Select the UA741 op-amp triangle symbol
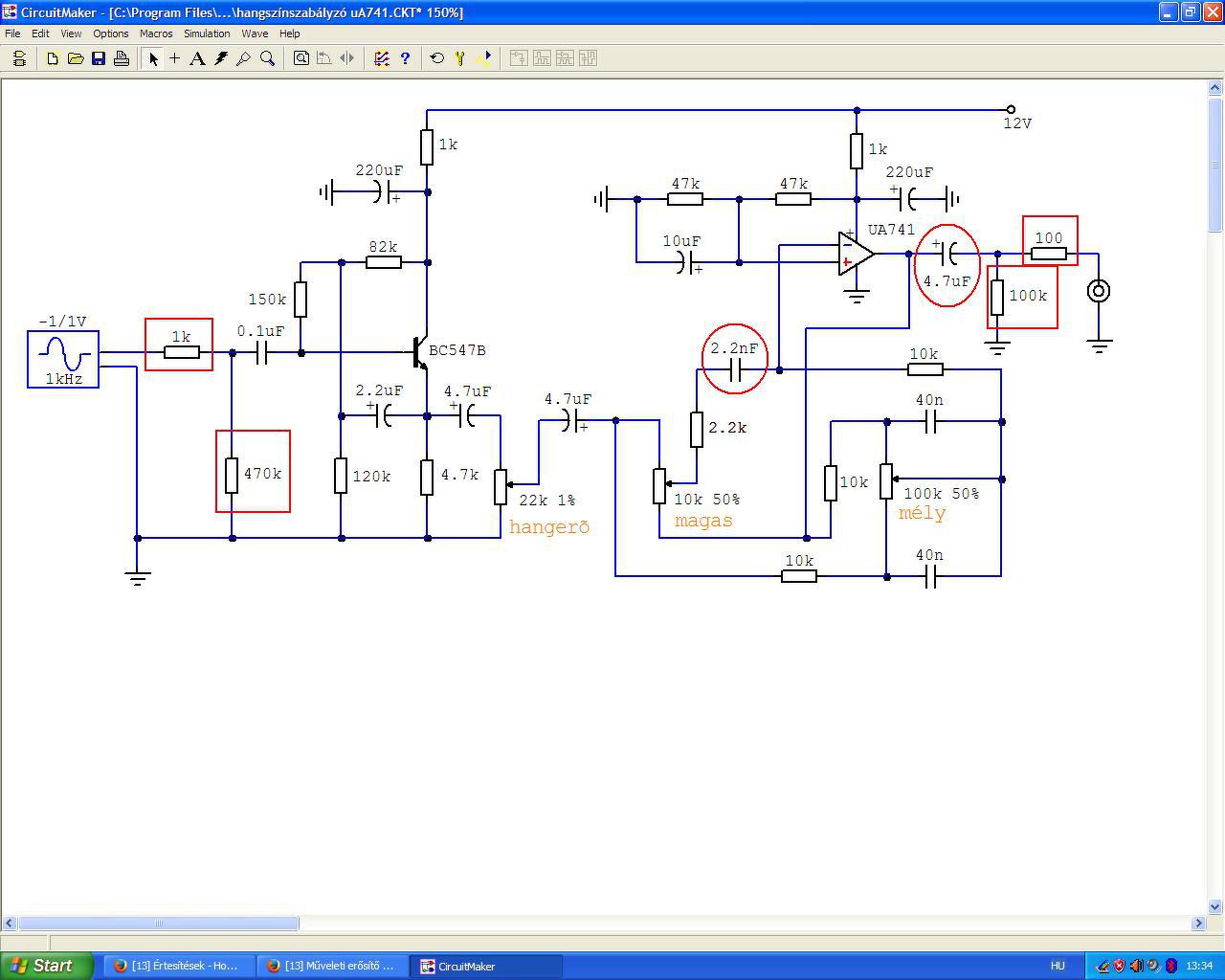Viewport: 1225px width, 980px height. [857, 254]
